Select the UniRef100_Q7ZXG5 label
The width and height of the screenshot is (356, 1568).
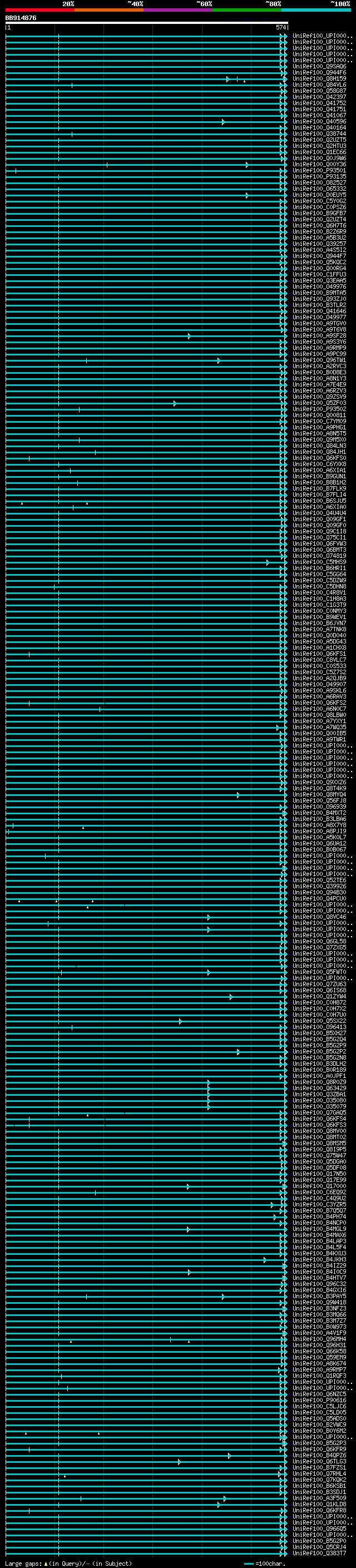pos(319,948)
